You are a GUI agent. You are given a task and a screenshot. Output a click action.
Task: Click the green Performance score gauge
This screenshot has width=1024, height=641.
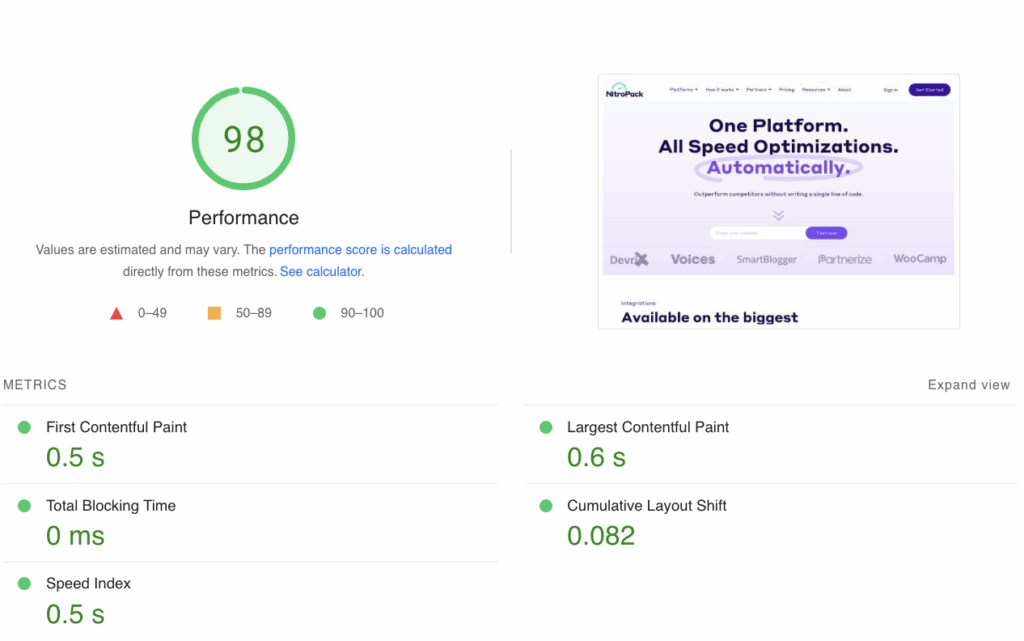click(x=243, y=138)
